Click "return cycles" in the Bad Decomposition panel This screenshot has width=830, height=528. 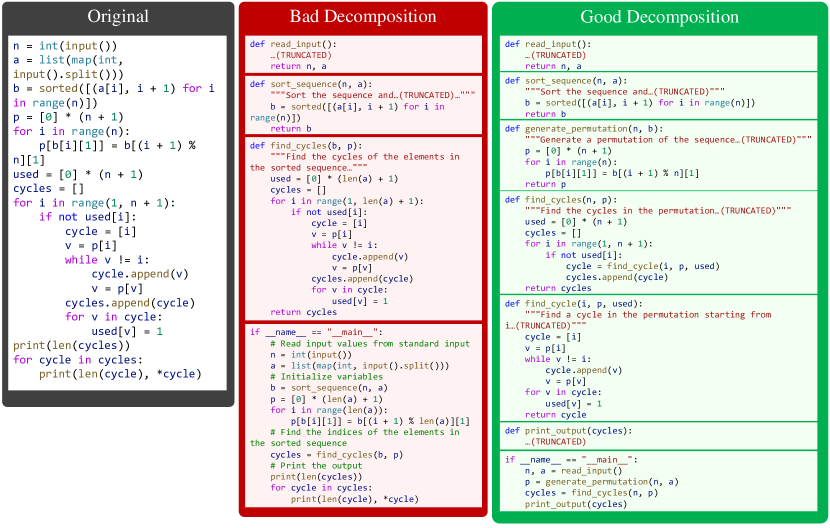[x=303, y=312]
